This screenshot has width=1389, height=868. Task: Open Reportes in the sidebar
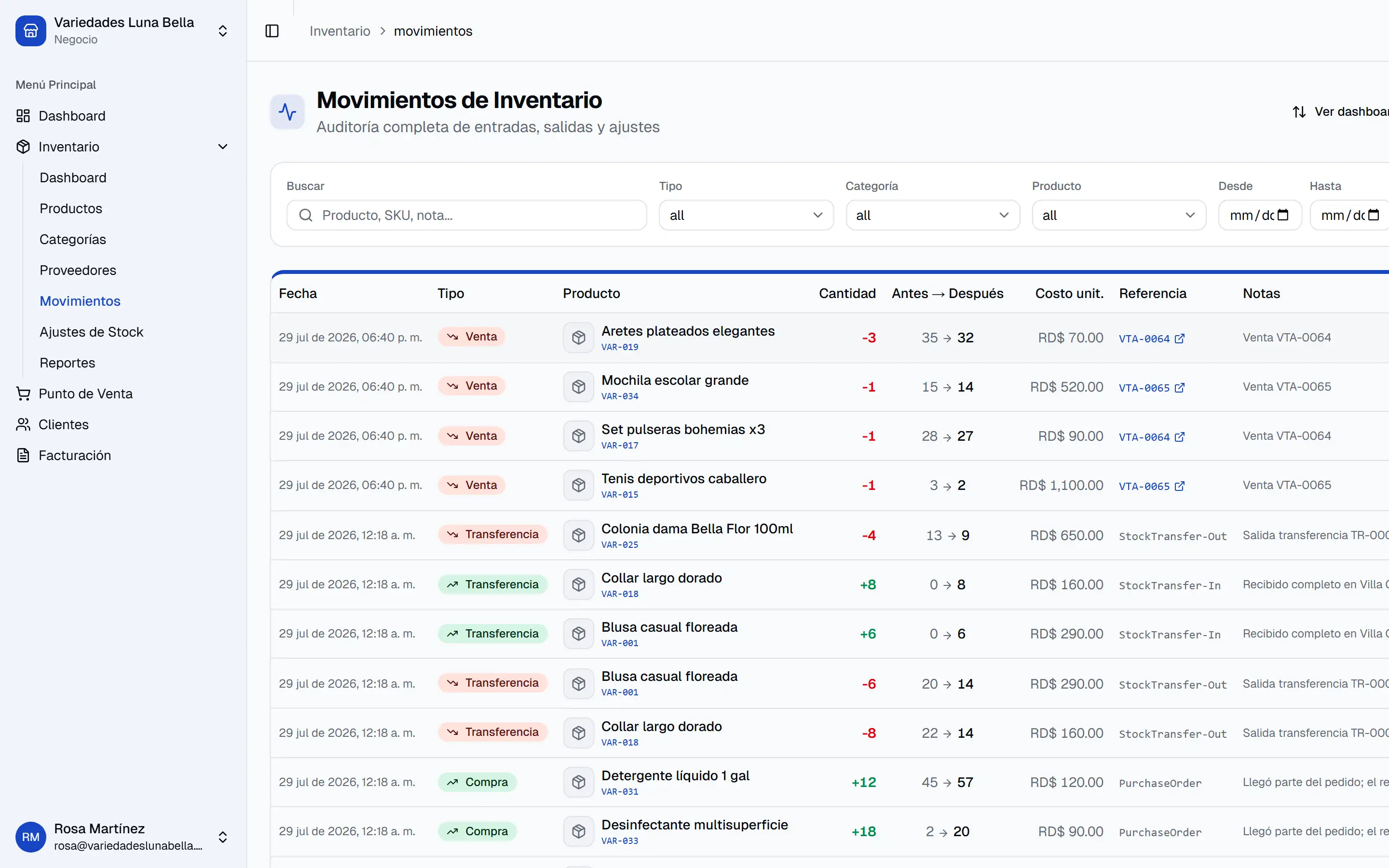(x=67, y=363)
